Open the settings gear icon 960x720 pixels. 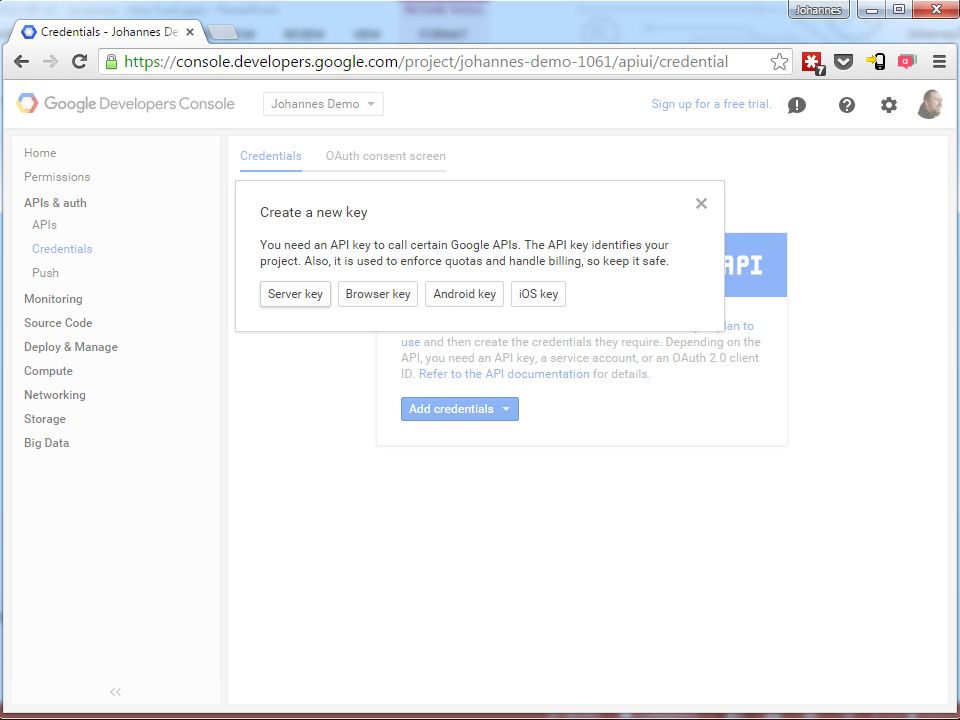click(x=889, y=105)
